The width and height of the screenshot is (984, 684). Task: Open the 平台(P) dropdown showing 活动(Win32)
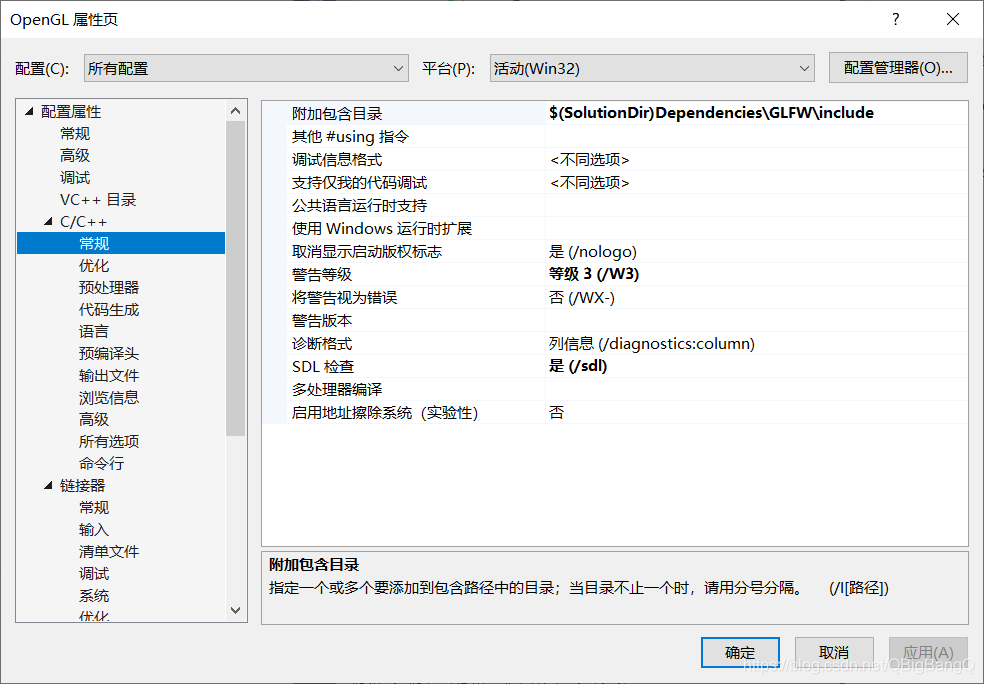pyautogui.click(x=652, y=68)
